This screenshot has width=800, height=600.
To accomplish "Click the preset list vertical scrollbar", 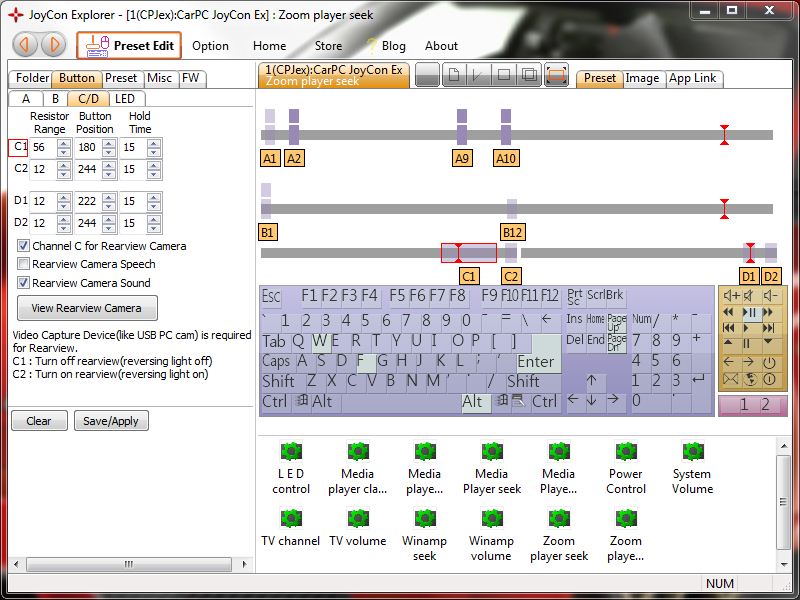I will [x=784, y=502].
